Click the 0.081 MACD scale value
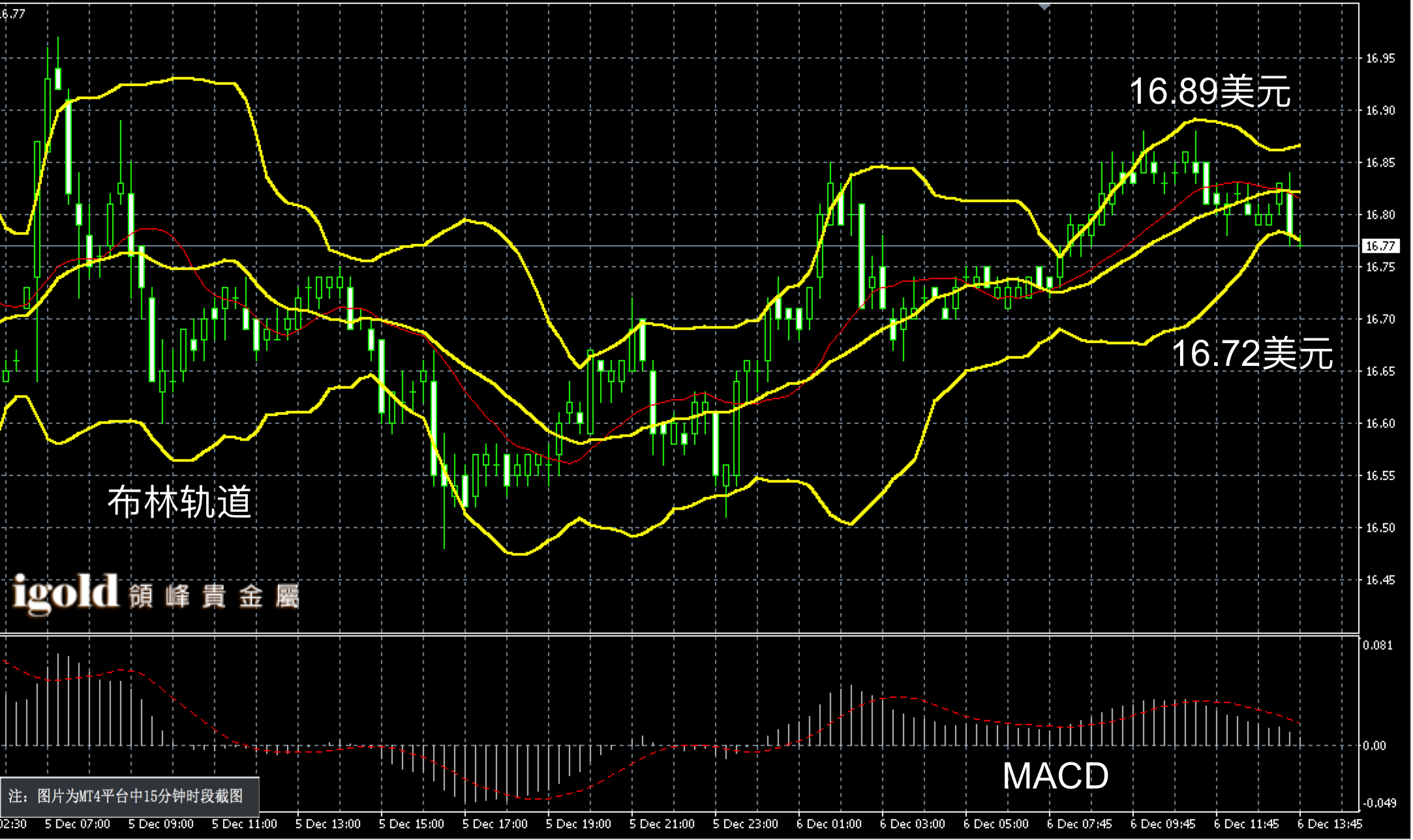The height and width of the screenshot is (840, 1413). click(1377, 646)
